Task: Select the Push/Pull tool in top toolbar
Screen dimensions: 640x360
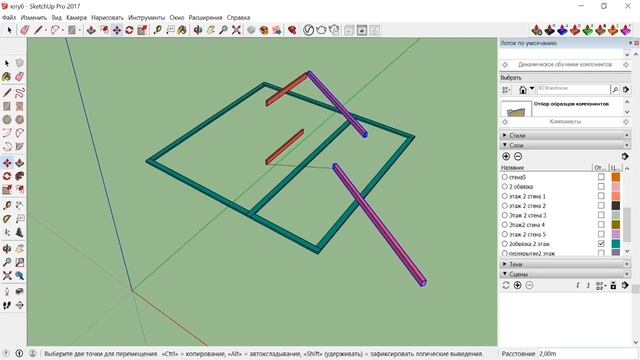Action: click(x=91, y=30)
